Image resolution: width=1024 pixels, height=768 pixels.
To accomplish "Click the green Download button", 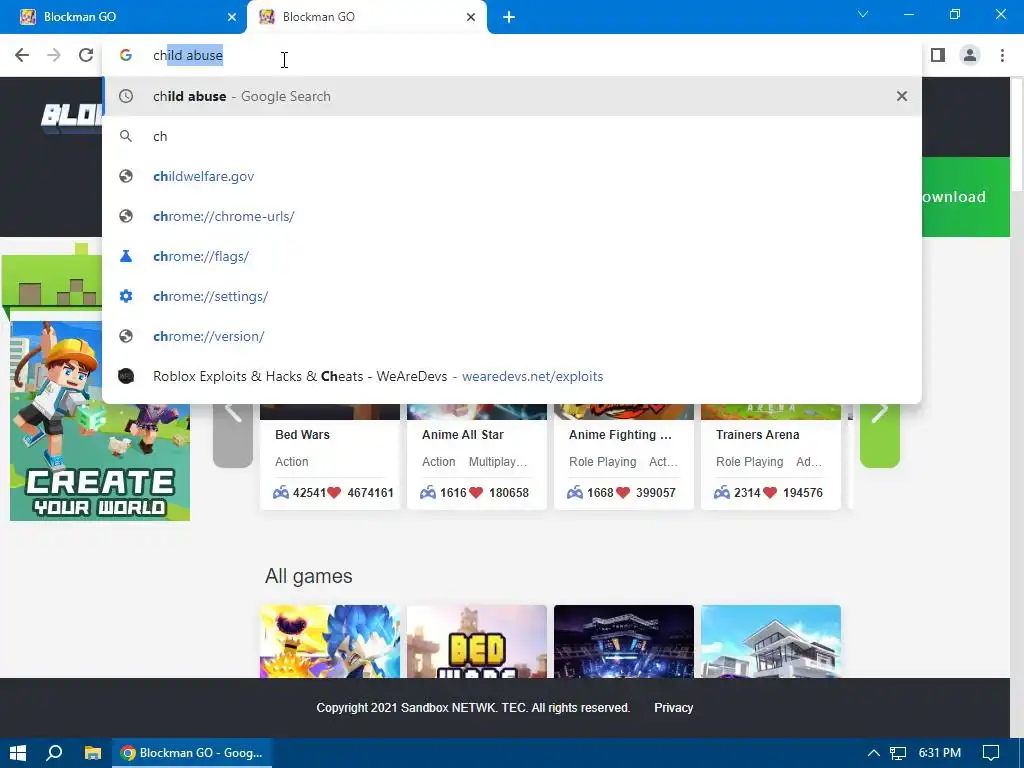I will click(966, 197).
